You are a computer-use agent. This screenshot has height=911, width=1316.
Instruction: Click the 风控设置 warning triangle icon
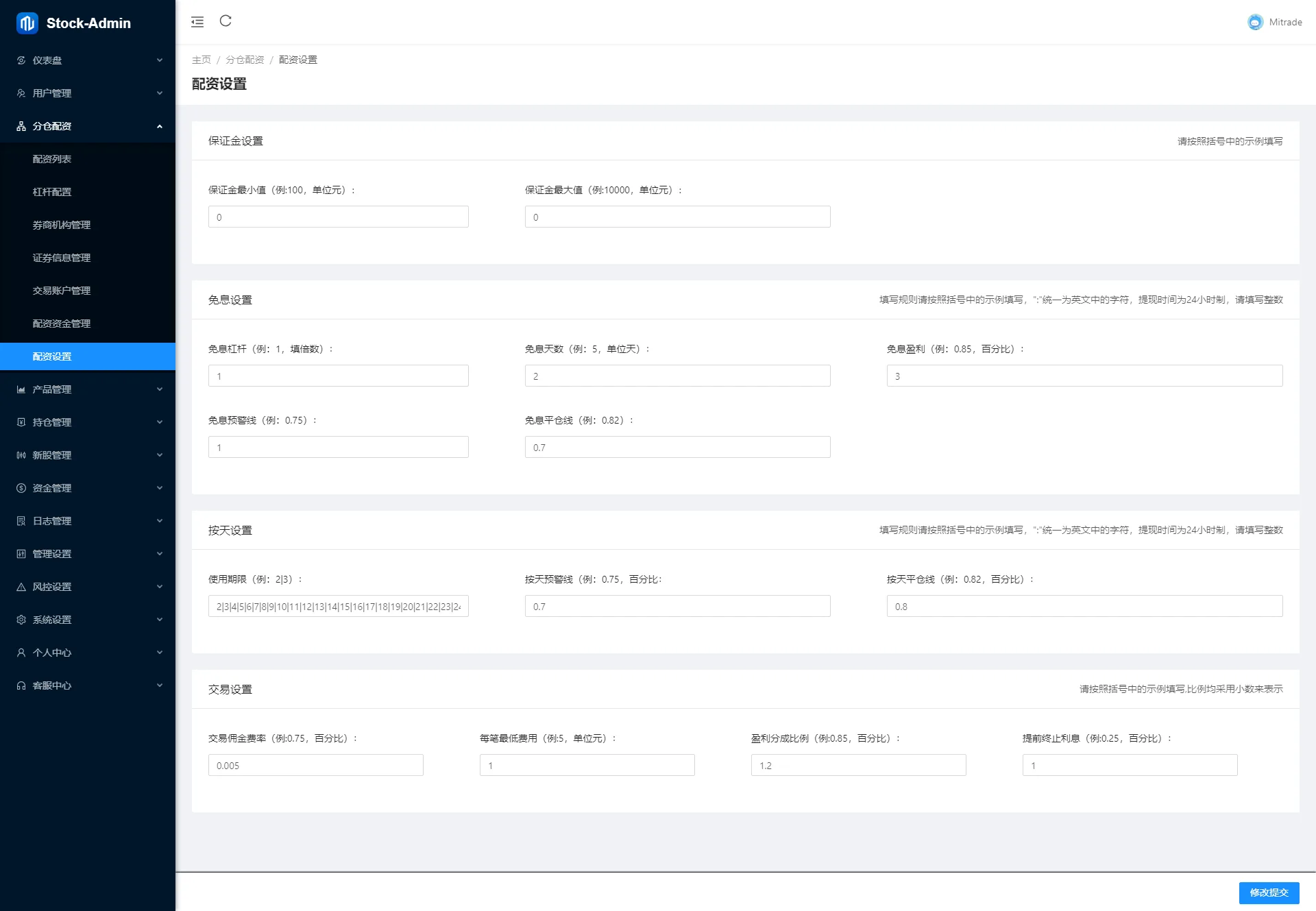click(x=21, y=587)
